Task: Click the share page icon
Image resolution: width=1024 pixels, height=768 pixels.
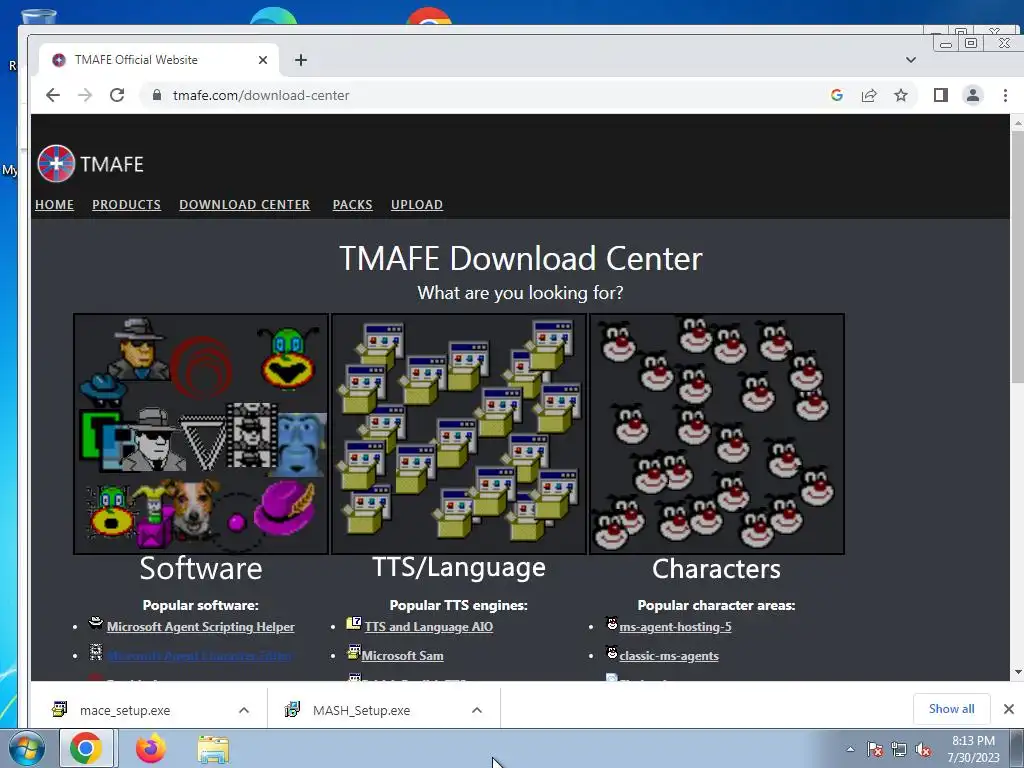Action: 869,95
